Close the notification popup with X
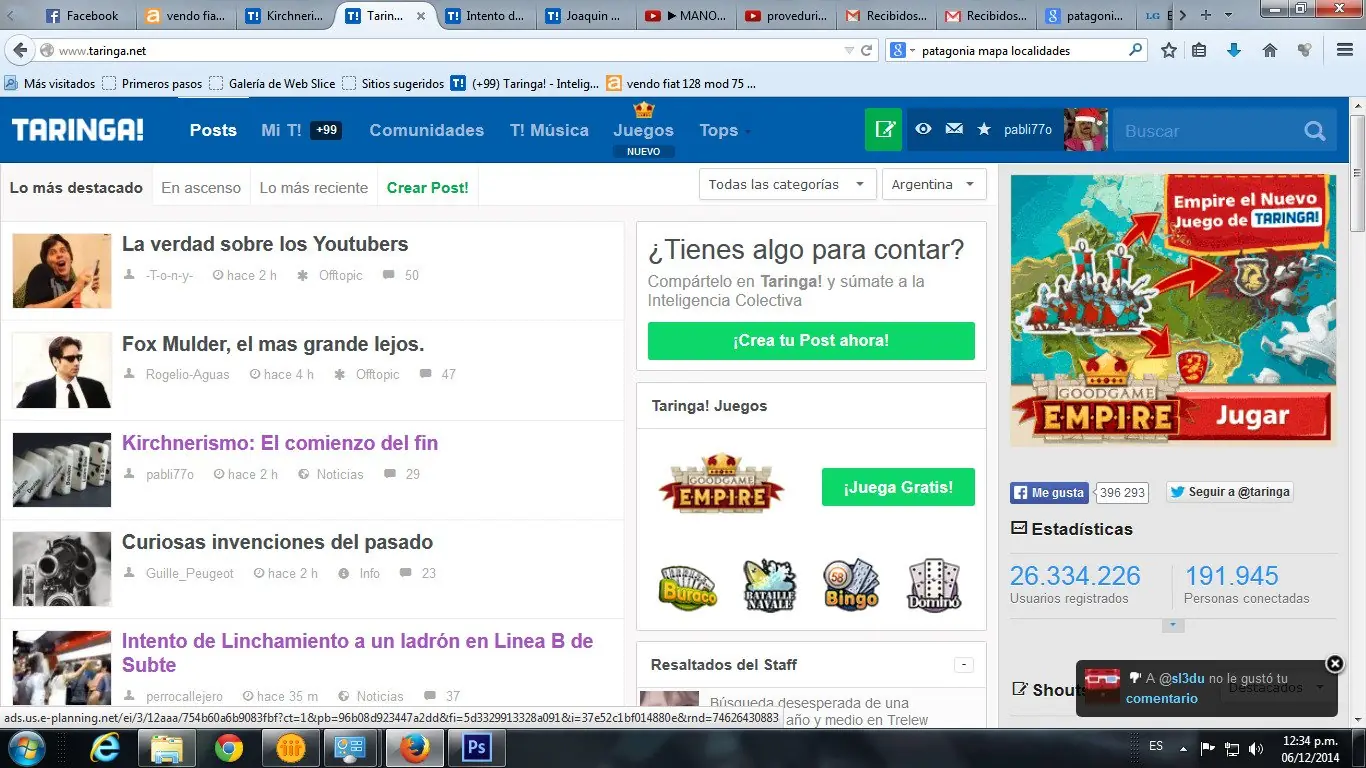The width and height of the screenshot is (1366, 768). point(1335,663)
